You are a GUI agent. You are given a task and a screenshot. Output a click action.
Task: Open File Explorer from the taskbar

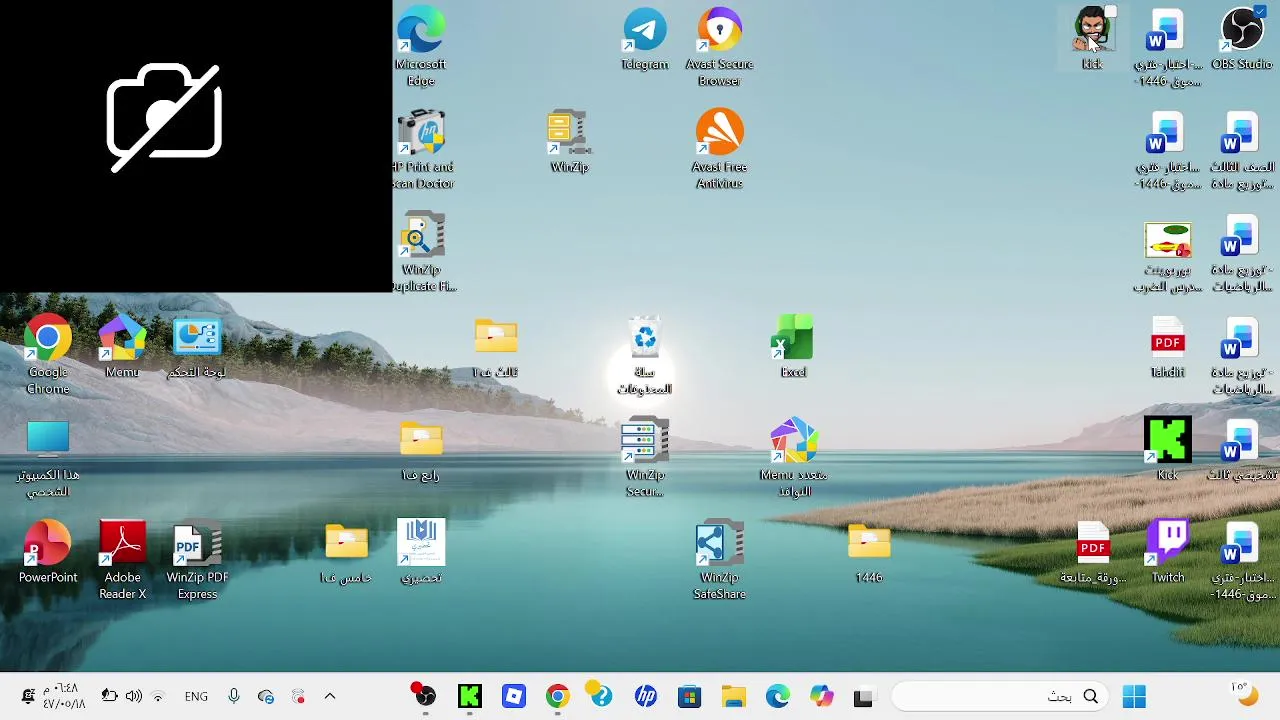tap(734, 696)
